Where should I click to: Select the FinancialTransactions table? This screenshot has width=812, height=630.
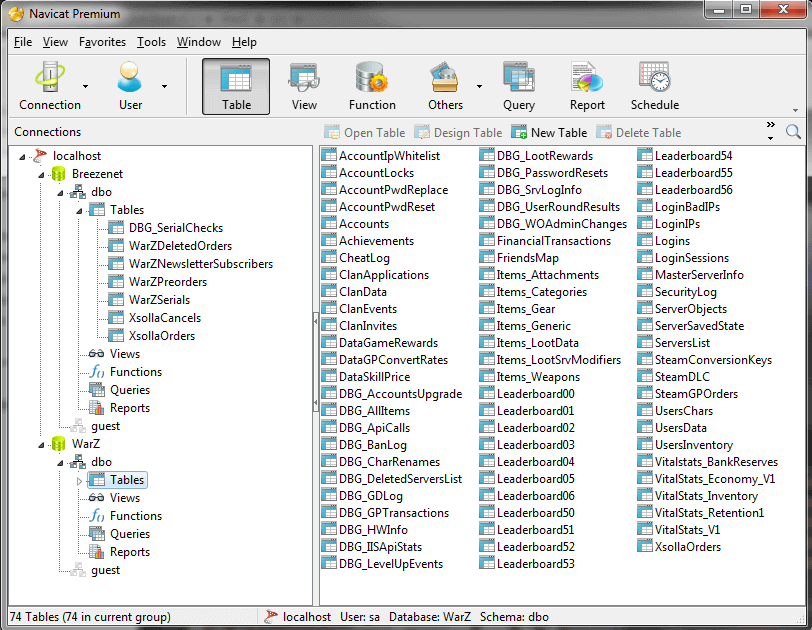click(554, 241)
